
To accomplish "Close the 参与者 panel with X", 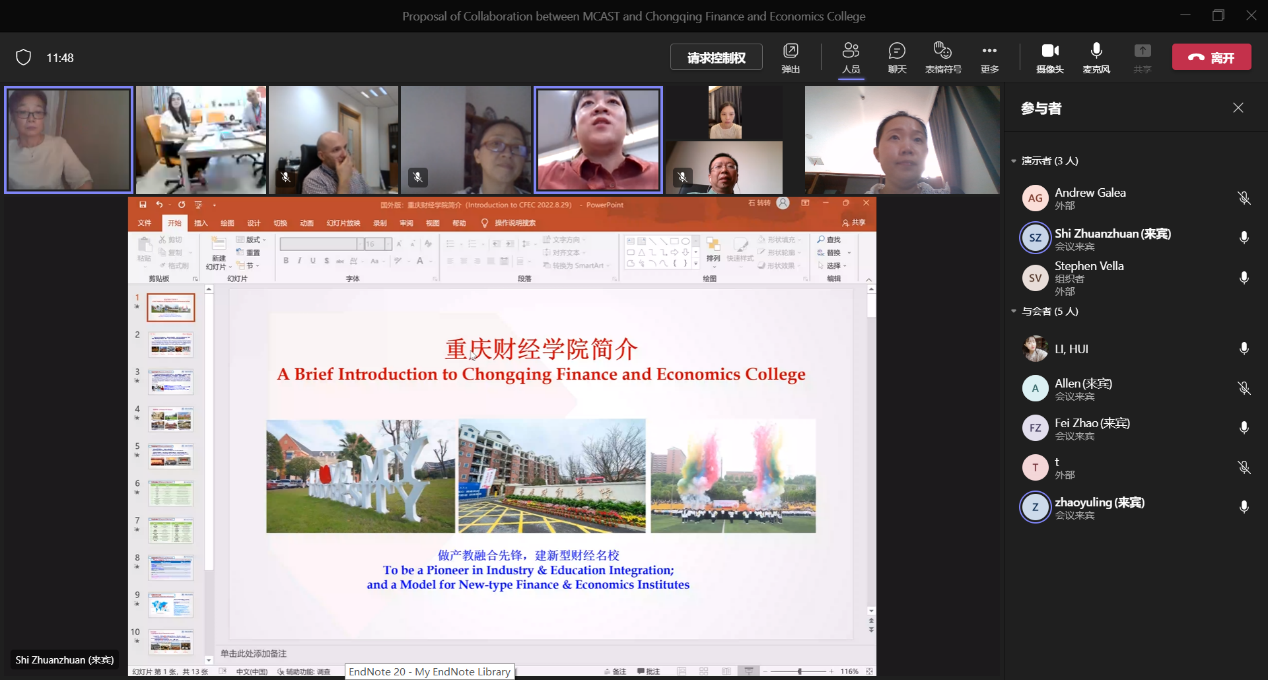I will click(1238, 108).
